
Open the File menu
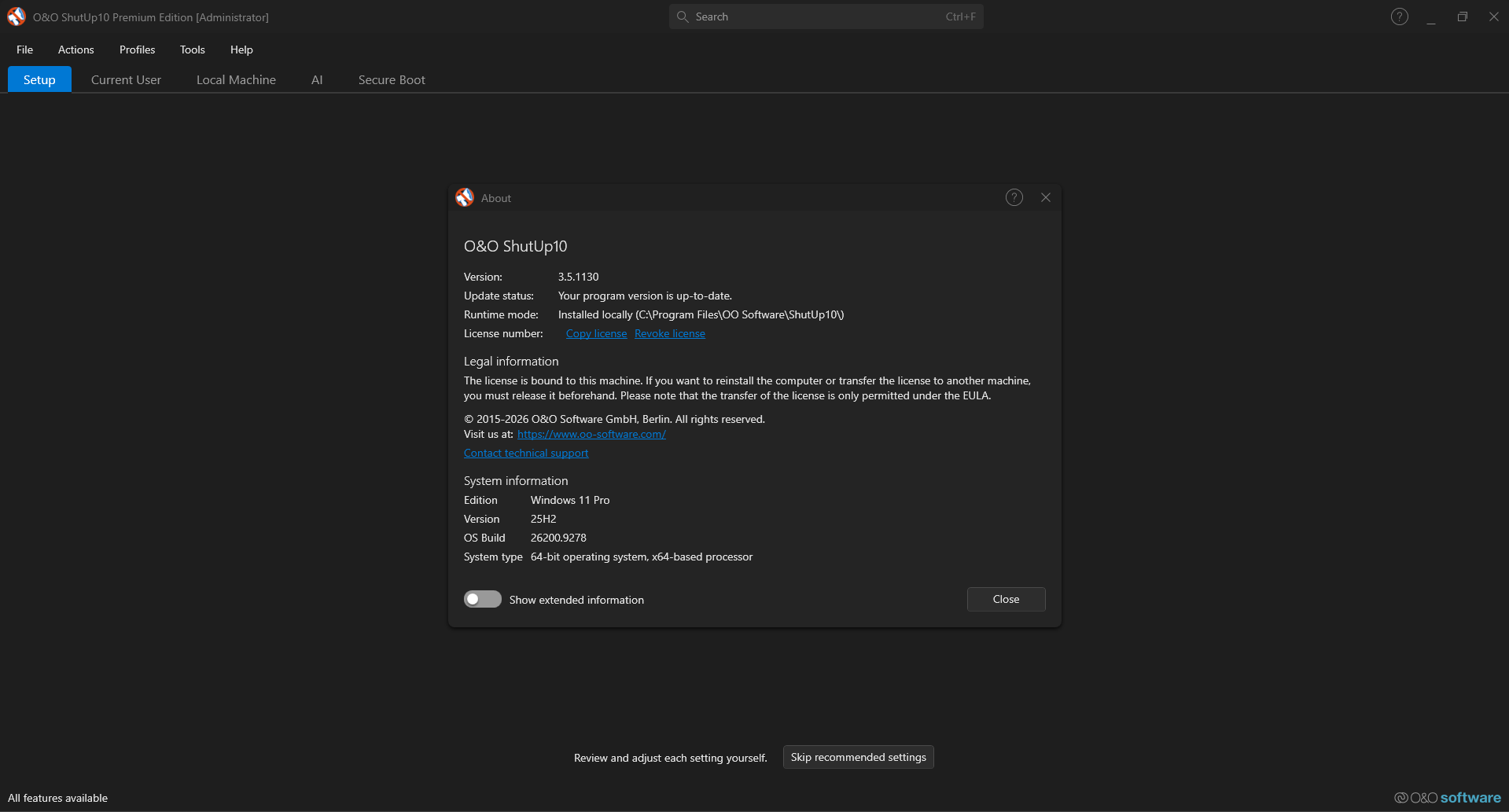(x=25, y=50)
